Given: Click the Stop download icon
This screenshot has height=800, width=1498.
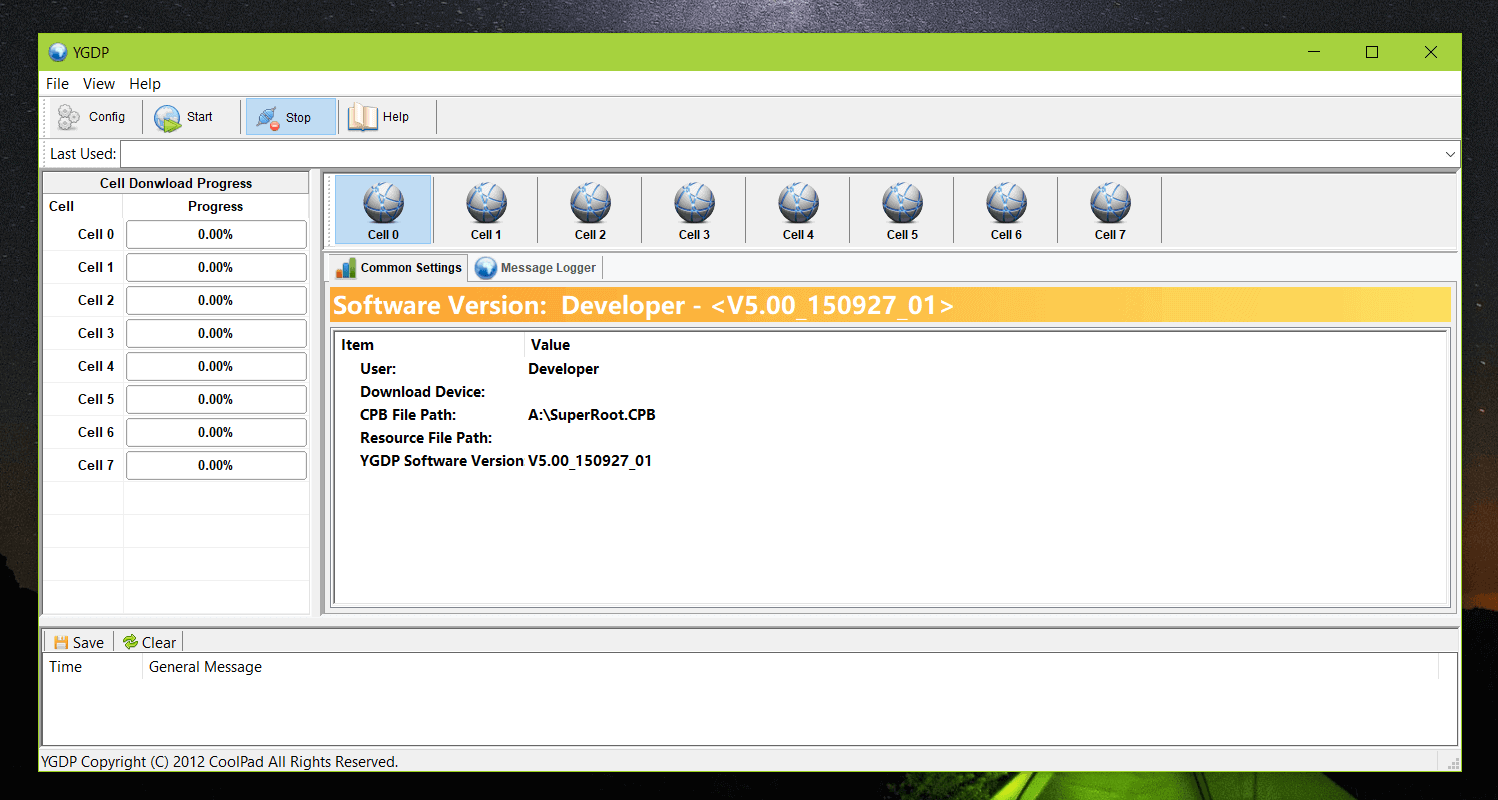Looking at the screenshot, I should (267, 118).
